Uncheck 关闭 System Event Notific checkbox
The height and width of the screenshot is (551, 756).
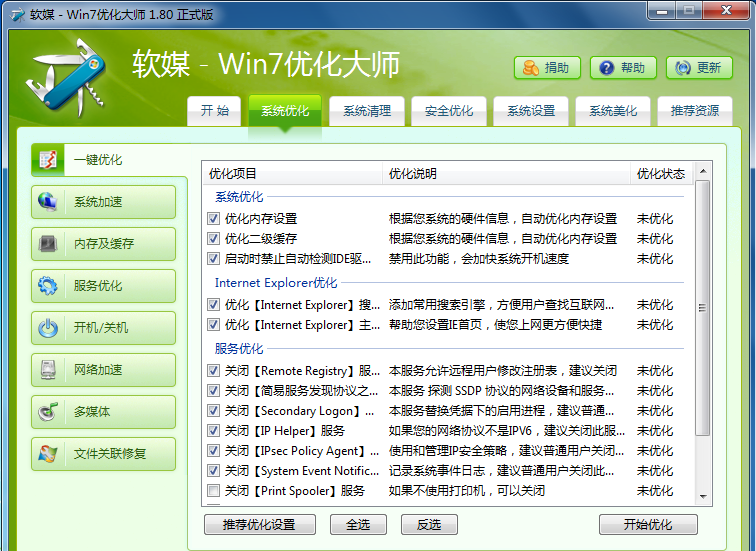213,470
